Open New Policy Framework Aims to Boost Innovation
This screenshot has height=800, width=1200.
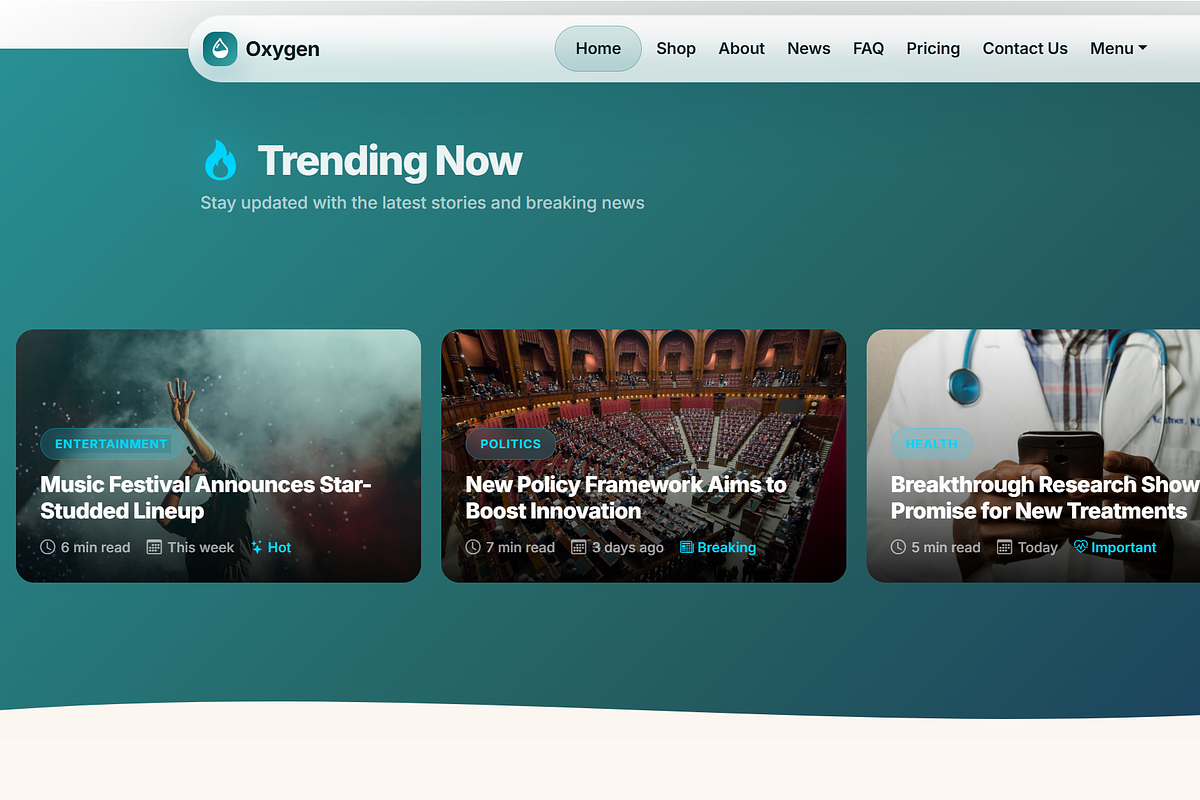(626, 497)
